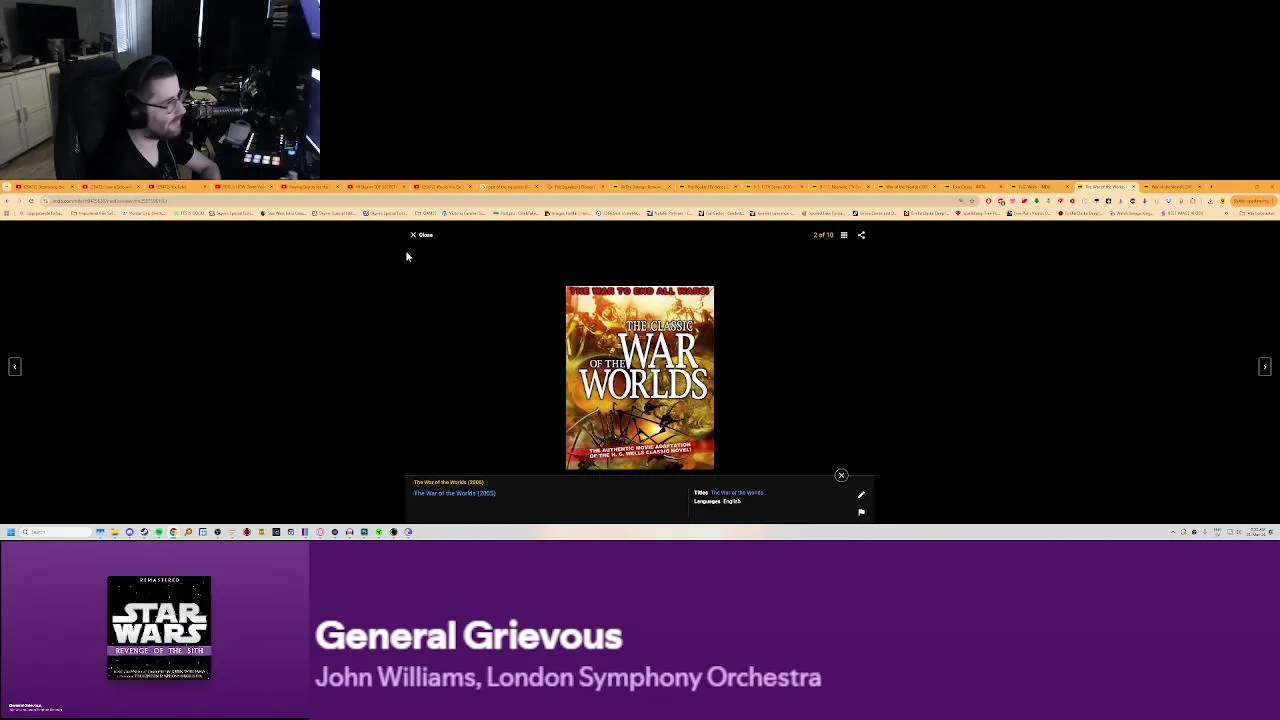Image resolution: width=1280 pixels, height=720 pixels.
Task: Go to previous image with left arrow
Action: pos(15,367)
